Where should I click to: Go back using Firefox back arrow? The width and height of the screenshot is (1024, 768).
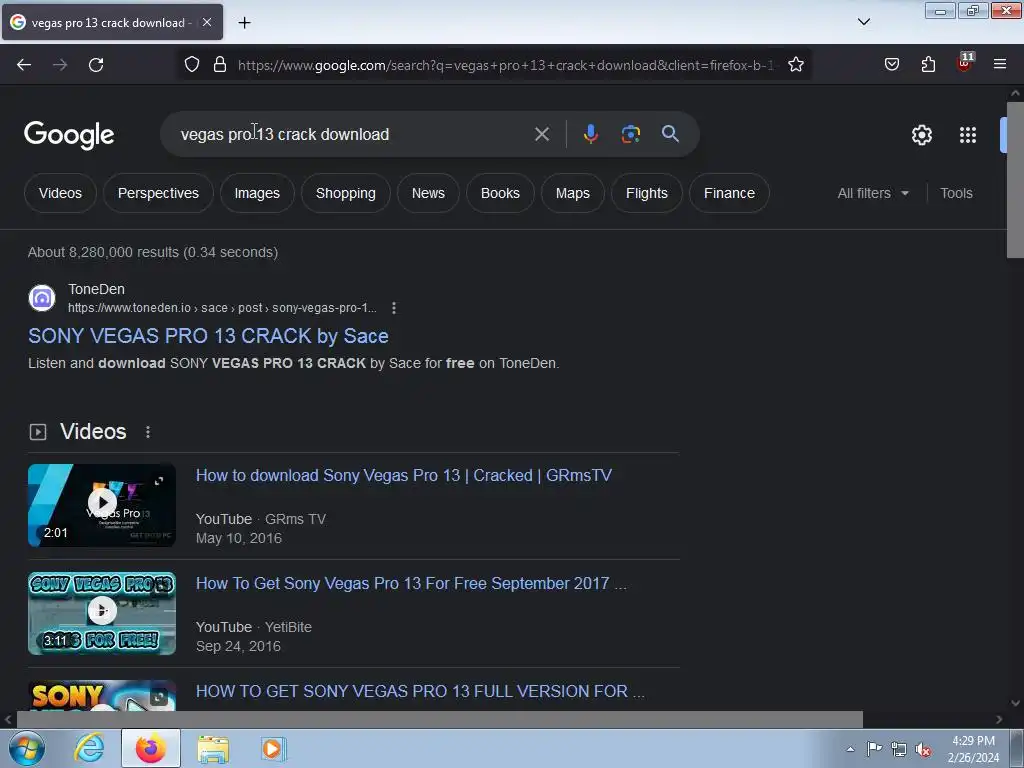tap(24, 65)
